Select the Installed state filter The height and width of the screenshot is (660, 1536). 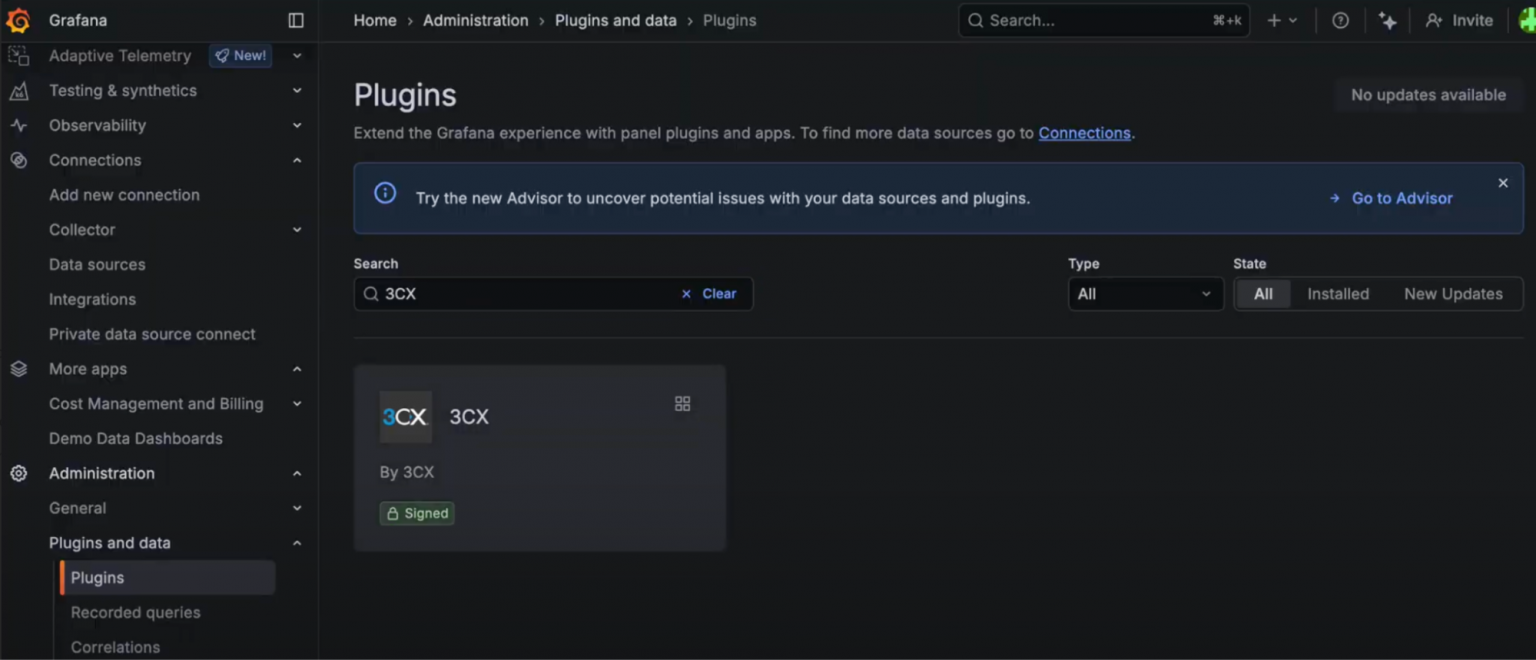coord(1338,294)
